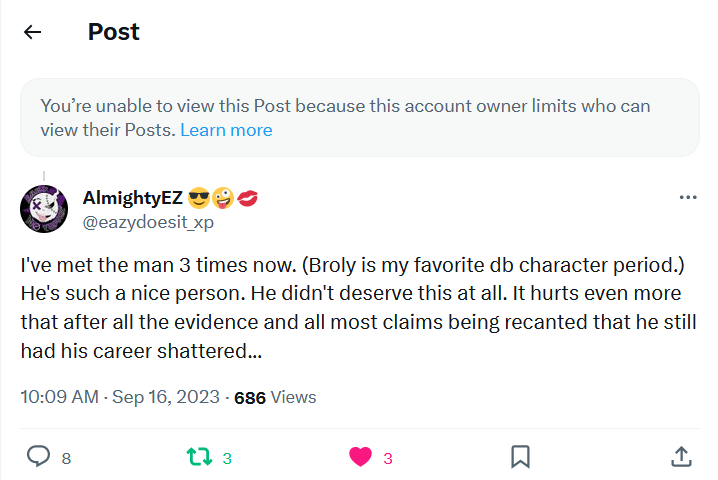The height and width of the screenshot is (480, 718).
Task: Follow the Learn more link
Action: tap(226, 130)
